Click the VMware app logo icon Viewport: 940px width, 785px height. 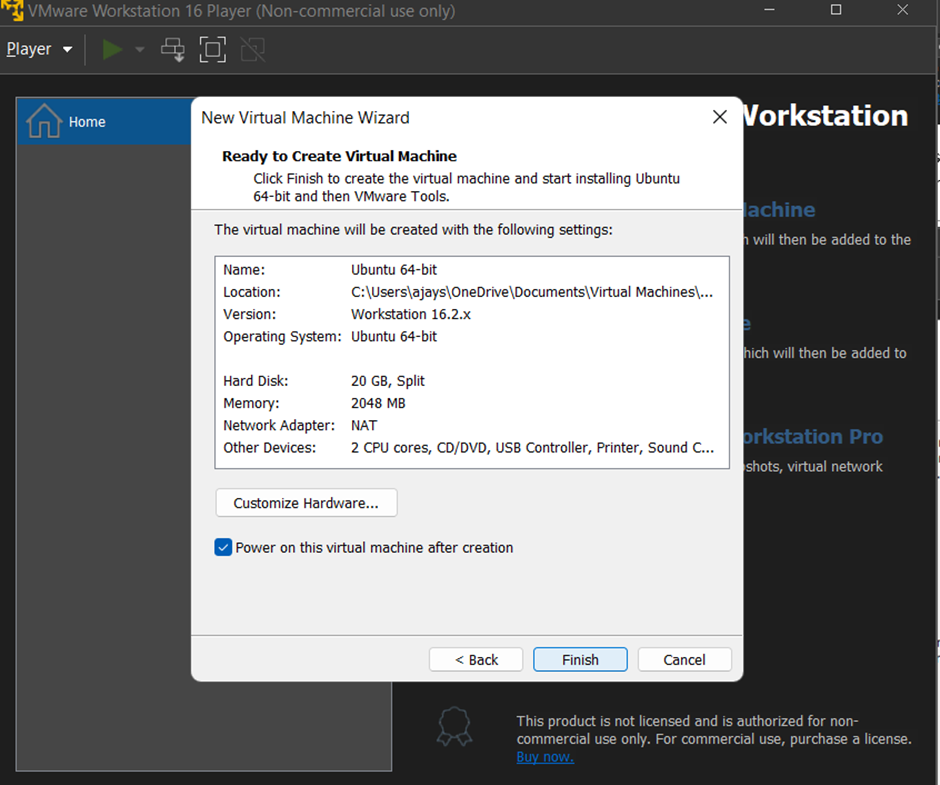12,10
